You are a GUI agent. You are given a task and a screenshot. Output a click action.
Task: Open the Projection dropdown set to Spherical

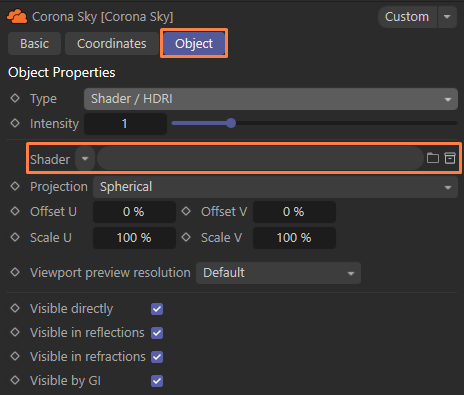[x=275, y=187]
